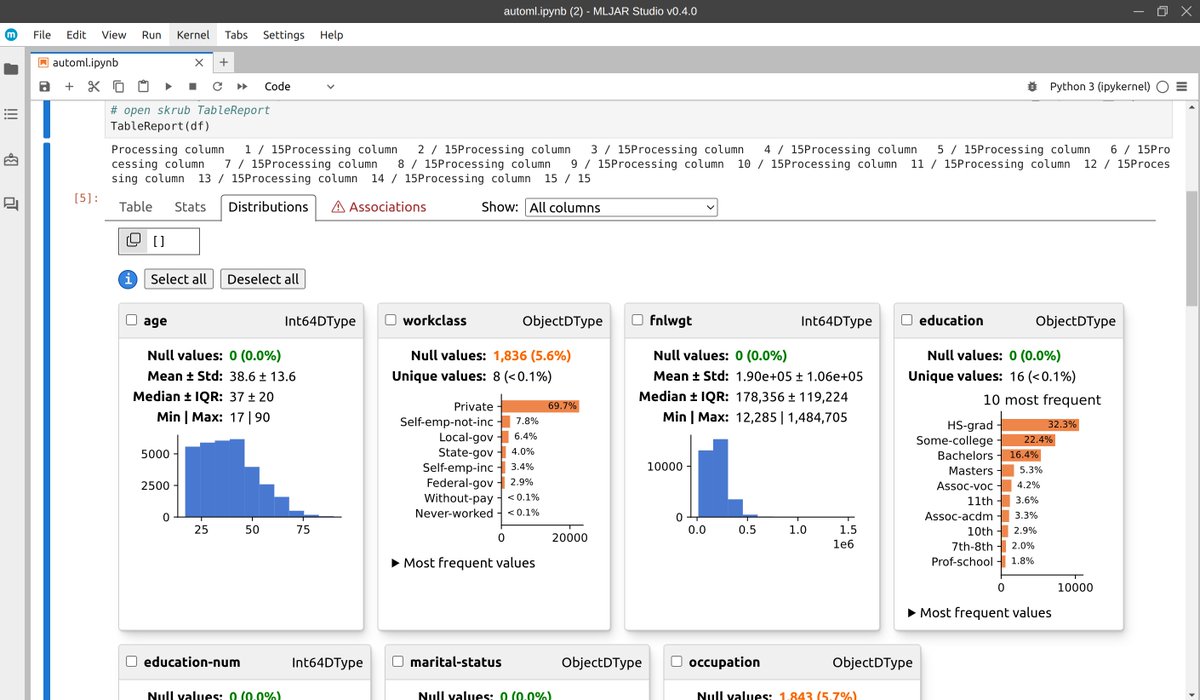This screenshot has height=700, width=1200.
Task: Interrupt the kernel with stop button
Action: click(x=191, y=86)
